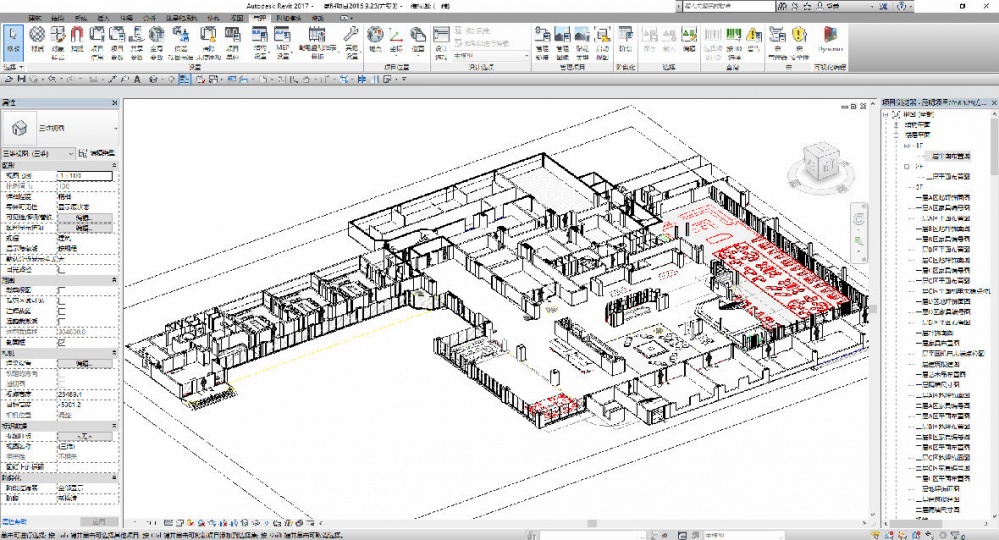Select the Modify arrow tool in the ribbon

coord(13,40)
